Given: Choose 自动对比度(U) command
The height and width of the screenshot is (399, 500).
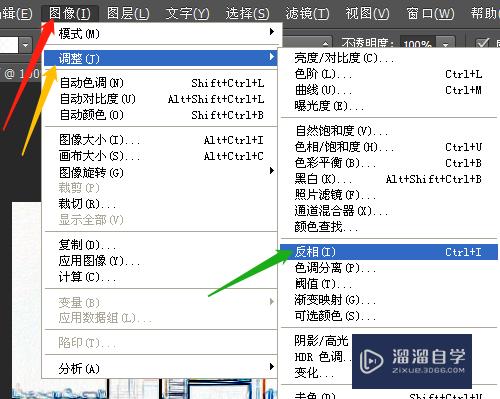Looking at the screenshot, I should [x=161, y=99].
